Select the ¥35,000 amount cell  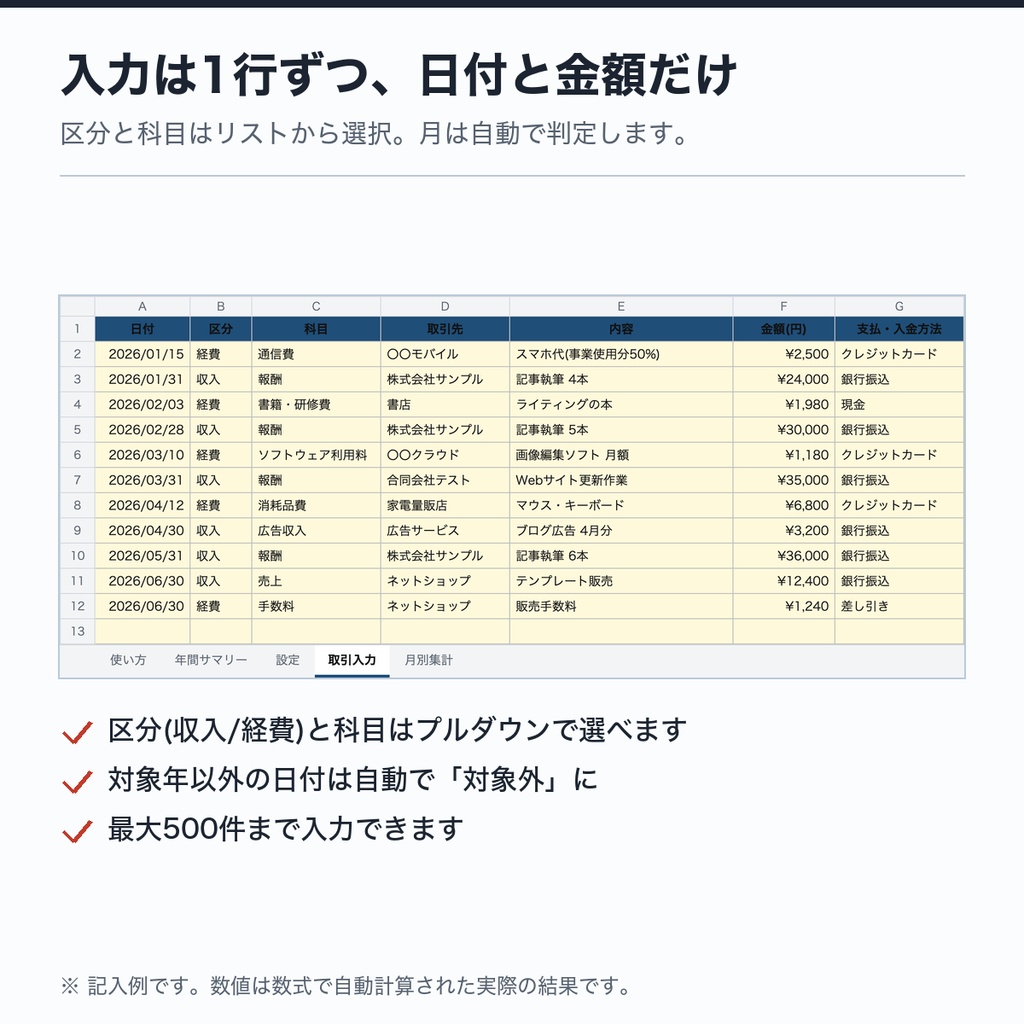point(784,480)
